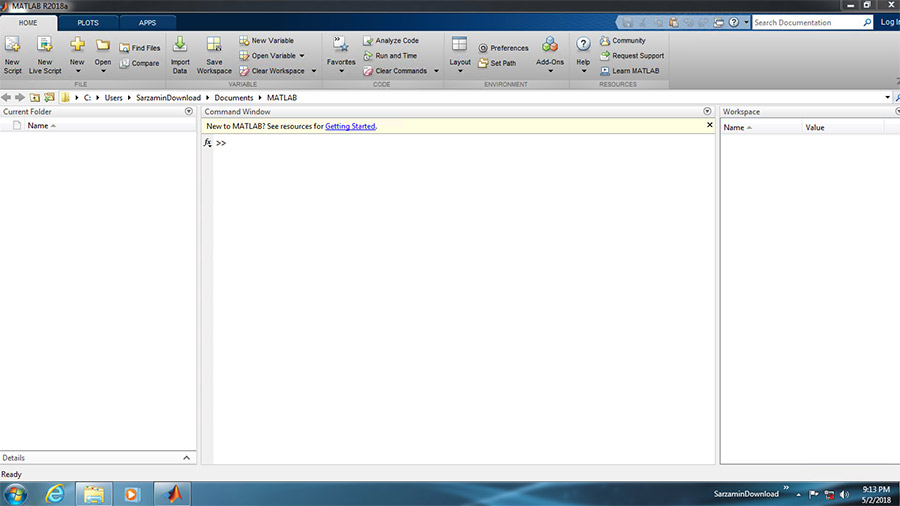Image resolution: width=900 pixels, height=506 pixels.
Task: Open Internet Explorer from taskbar
Action: point(55,494)
